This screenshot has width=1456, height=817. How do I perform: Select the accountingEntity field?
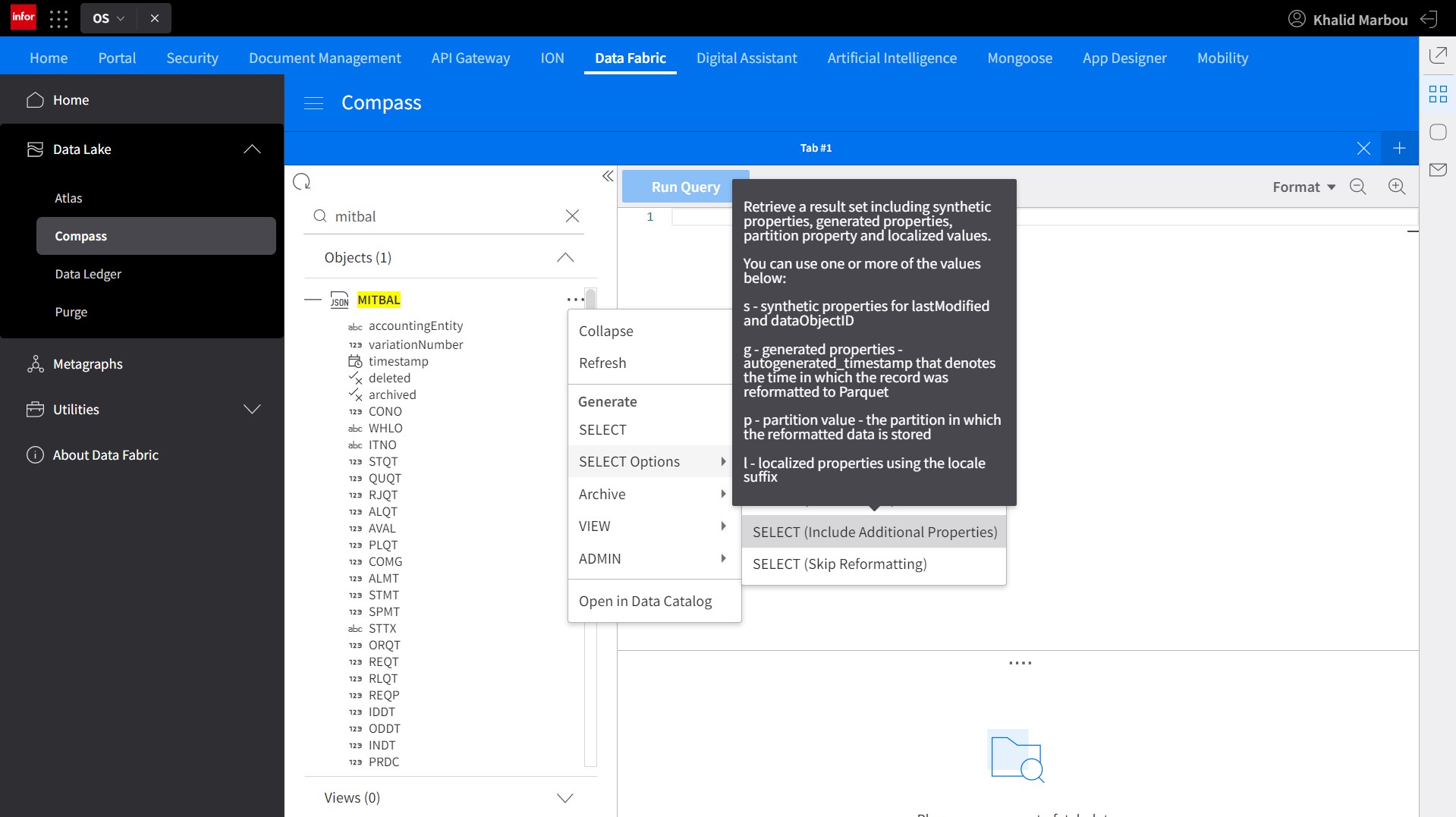(x=415, y=325)
